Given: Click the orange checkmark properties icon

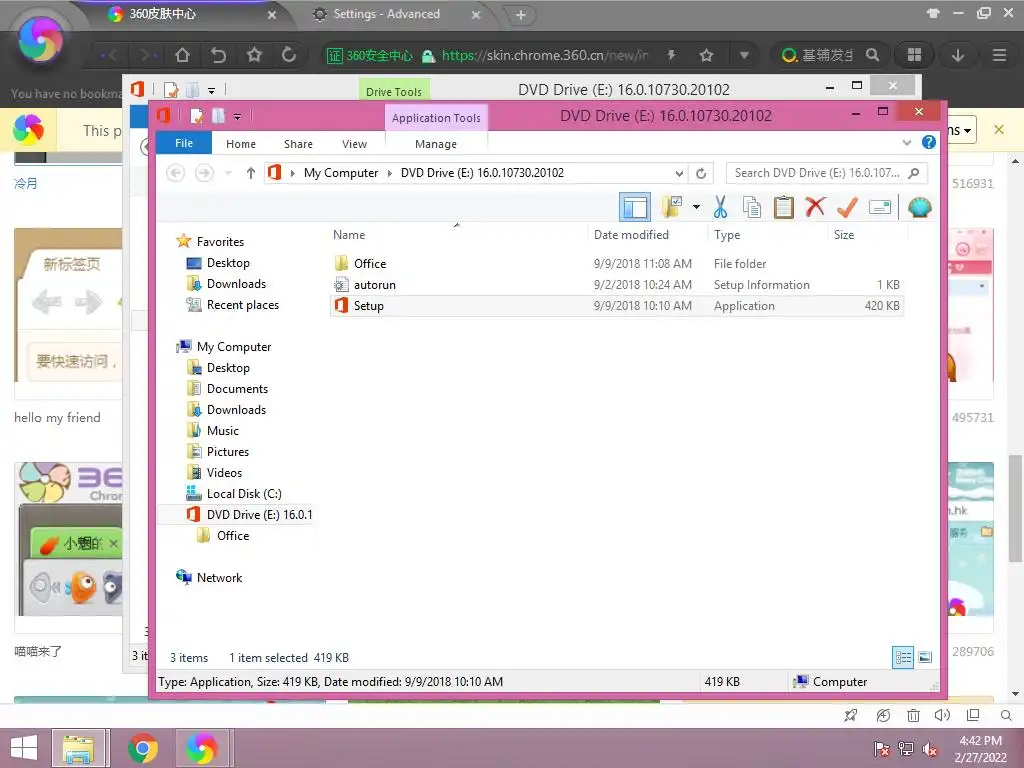Looking at the screenshot, I should pyautogui.click(x=847, y=208).
